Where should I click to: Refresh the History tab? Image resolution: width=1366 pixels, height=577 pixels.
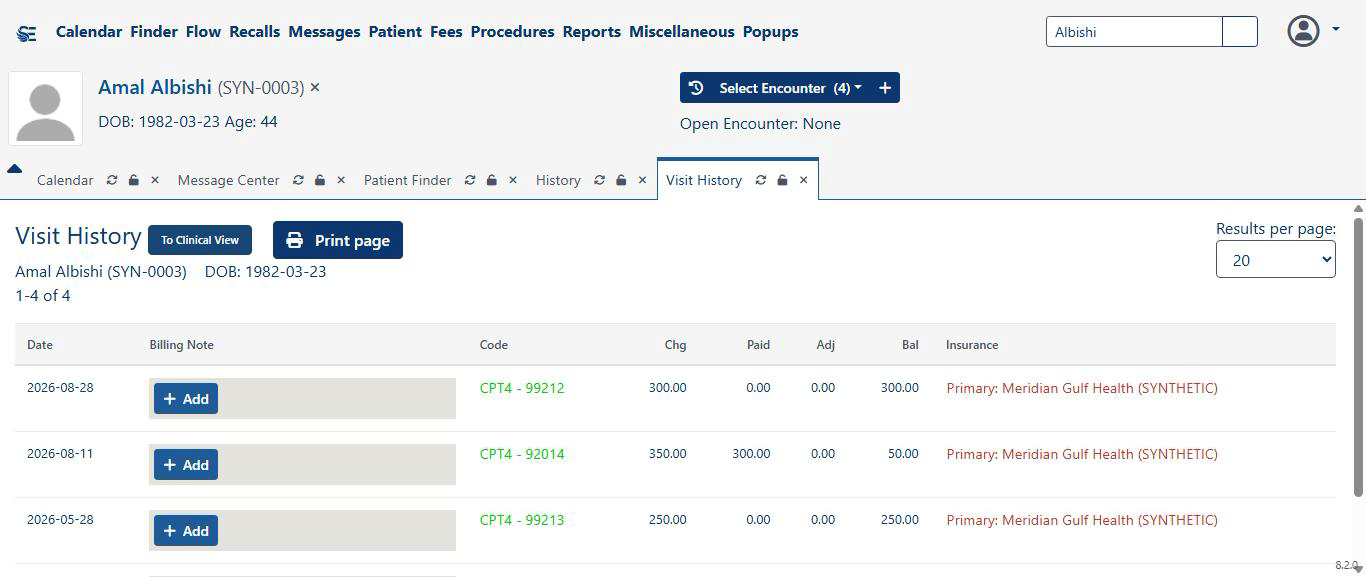(x=599, y=180)
